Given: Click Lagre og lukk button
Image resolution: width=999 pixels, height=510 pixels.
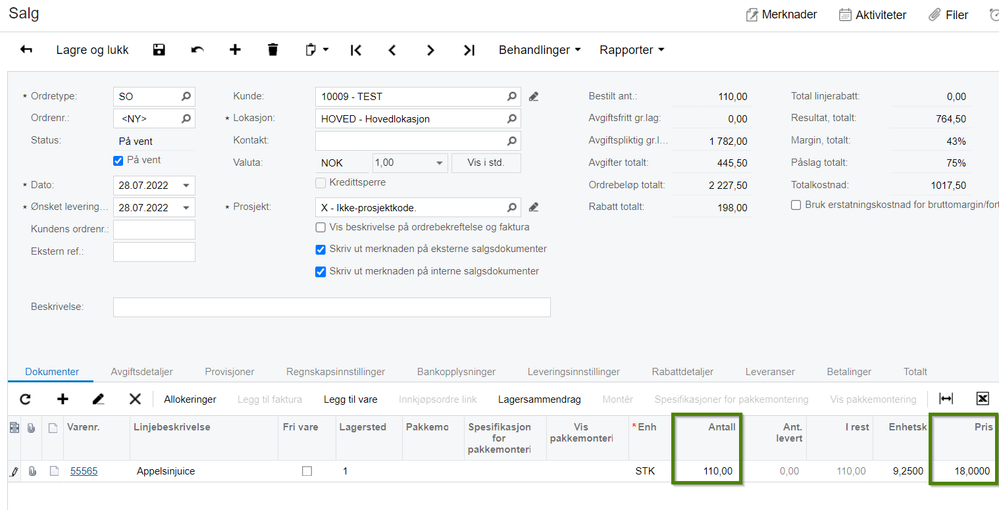Looking at the screenshot, I should (x=92, y=50).
